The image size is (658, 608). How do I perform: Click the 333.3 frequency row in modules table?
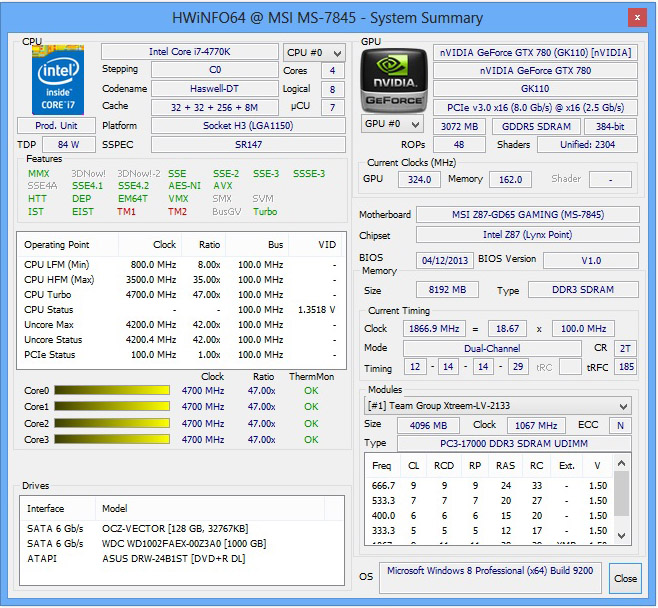tap(489, 531)
